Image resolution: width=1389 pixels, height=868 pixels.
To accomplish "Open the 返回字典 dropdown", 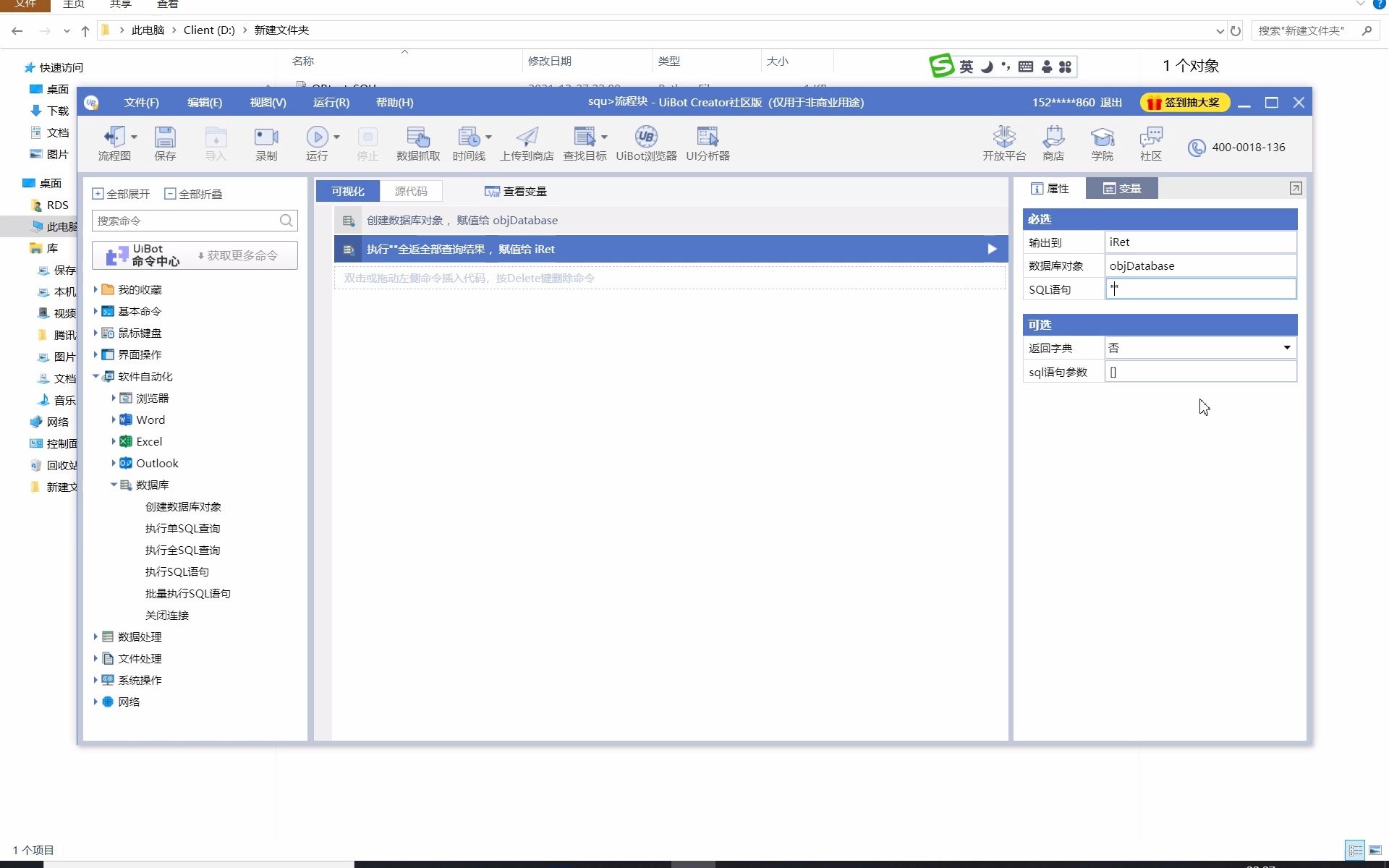I will (x=1286, y=348).
